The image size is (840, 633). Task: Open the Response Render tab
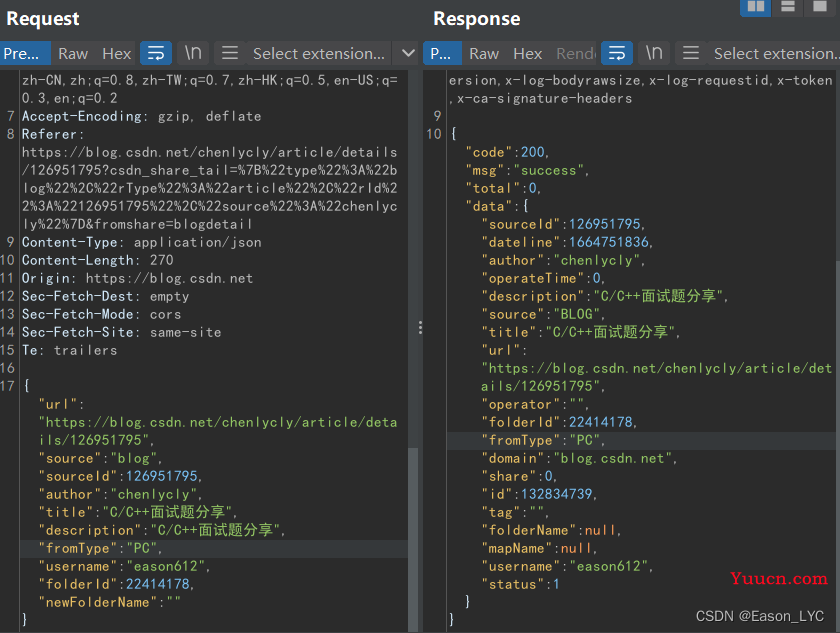pos(575,54)
